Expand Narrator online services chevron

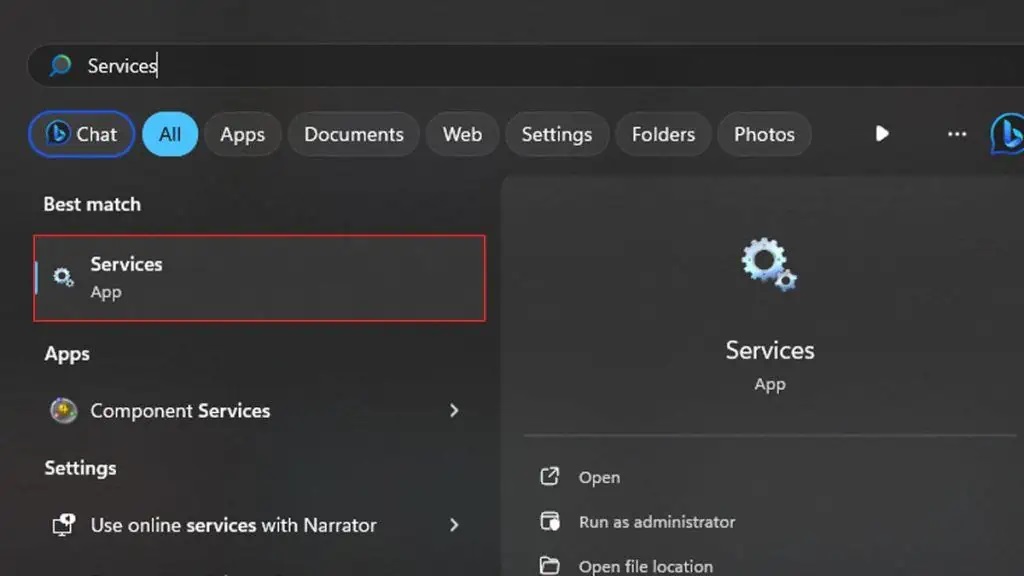[x=454, y=525]
